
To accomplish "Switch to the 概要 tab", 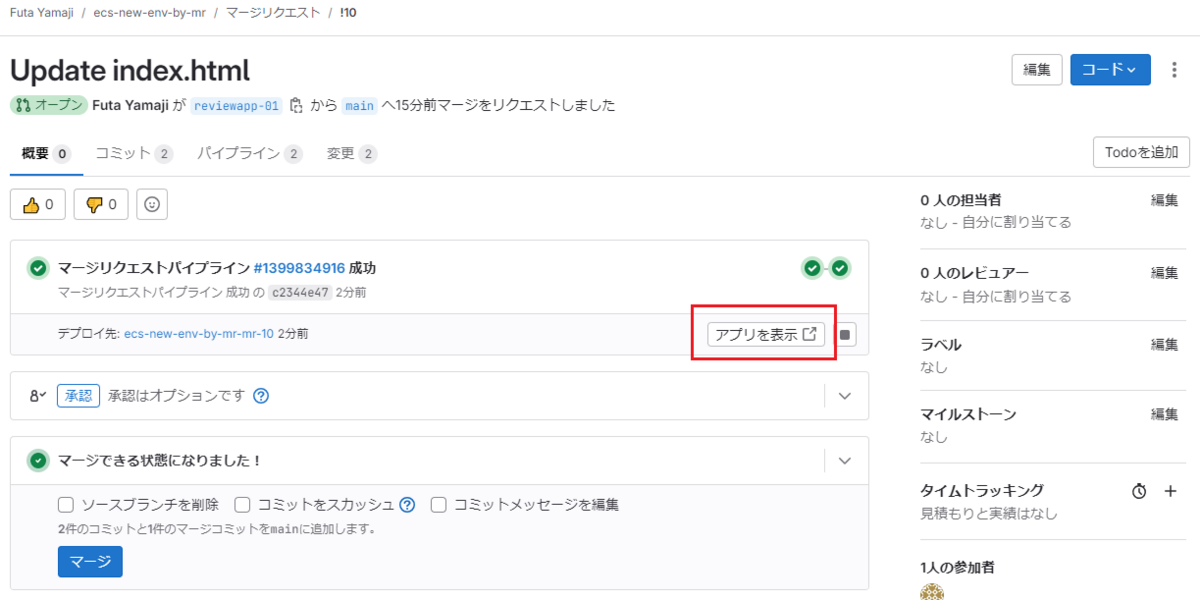I will click(x=45, y=154).
